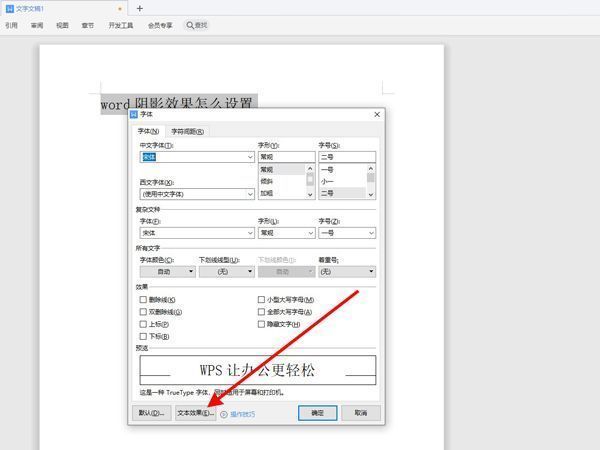
Task: Expand the 西文字体 dropdown
Action: coord(250,194)
